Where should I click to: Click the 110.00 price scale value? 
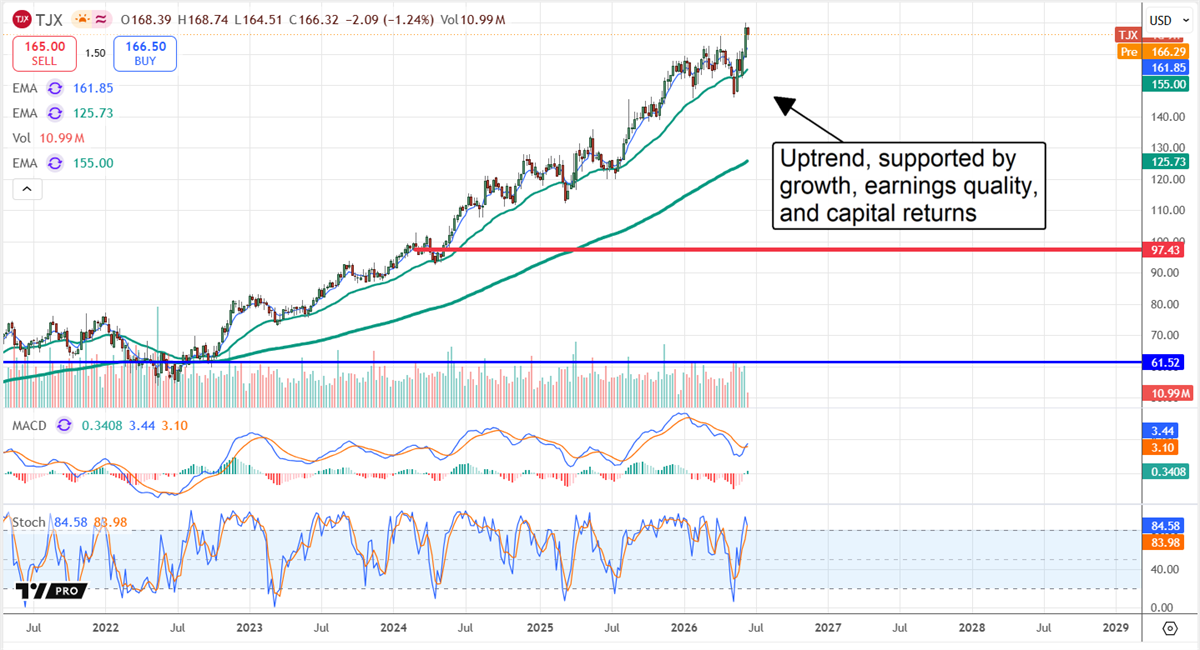[1168, 210]
